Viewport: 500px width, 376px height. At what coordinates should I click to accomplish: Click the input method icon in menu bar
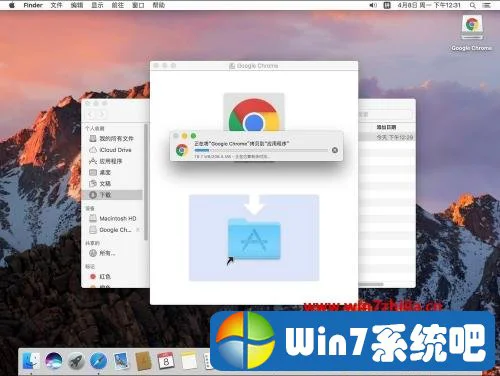coord(387,5)
